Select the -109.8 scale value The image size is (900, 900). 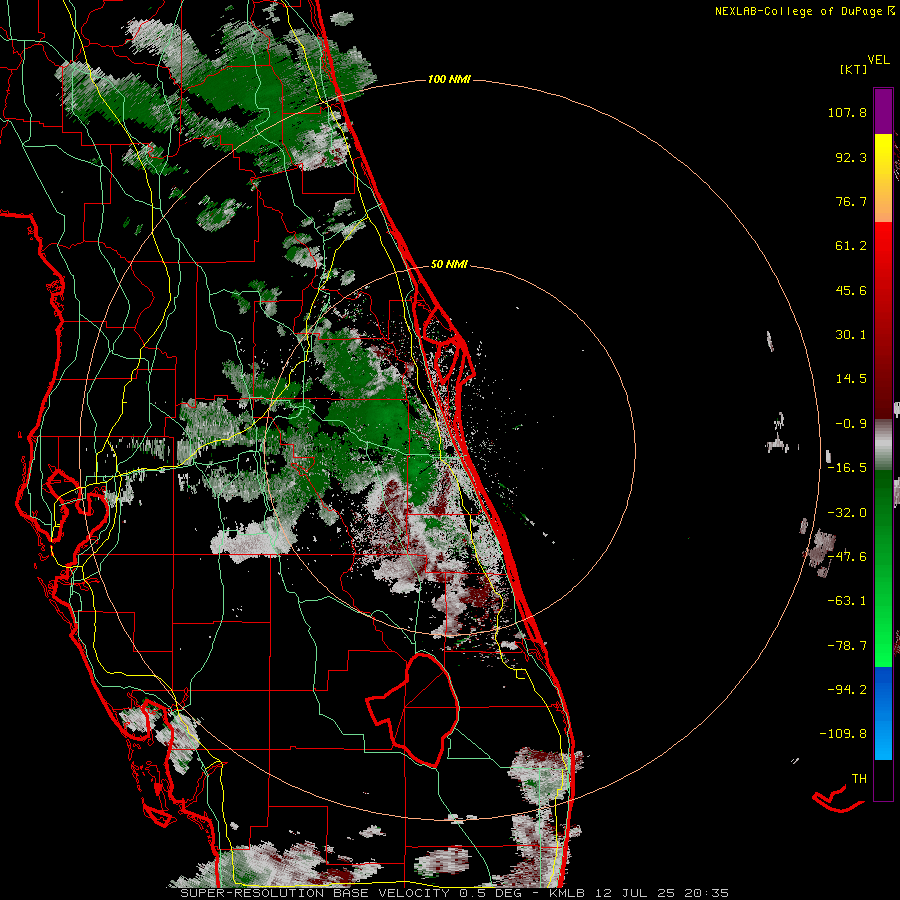click(x=843, y=734)
